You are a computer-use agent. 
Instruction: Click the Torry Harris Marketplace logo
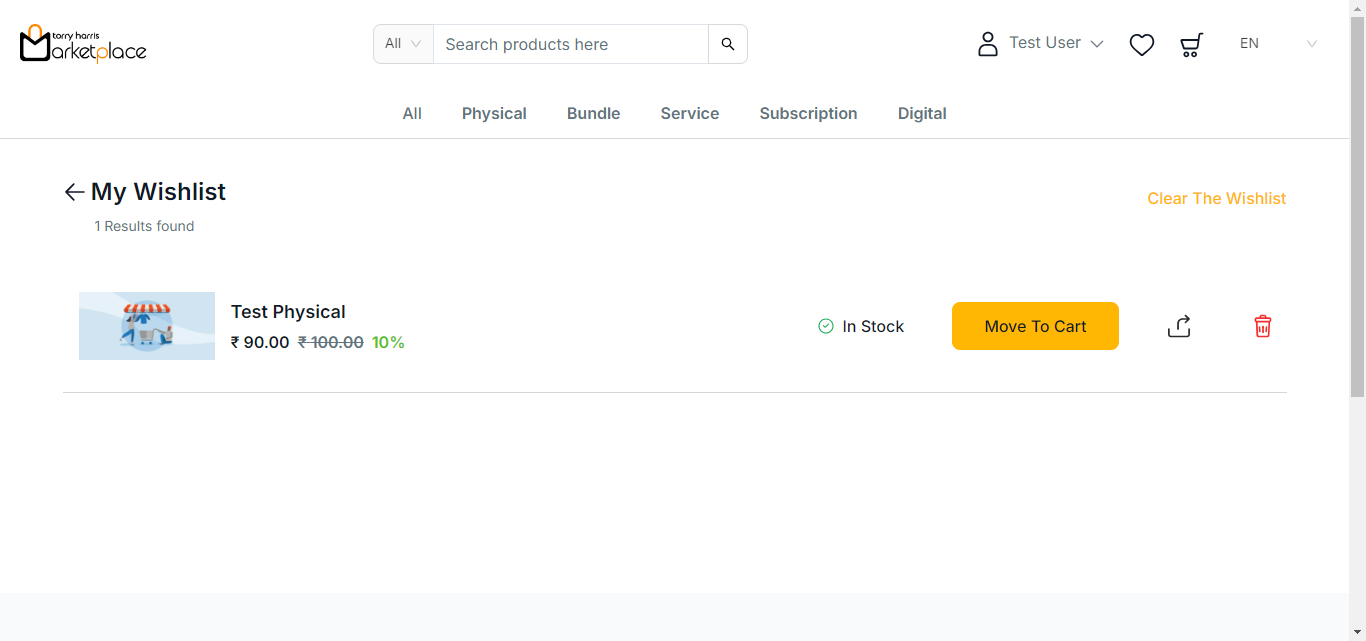click(83, 44)
